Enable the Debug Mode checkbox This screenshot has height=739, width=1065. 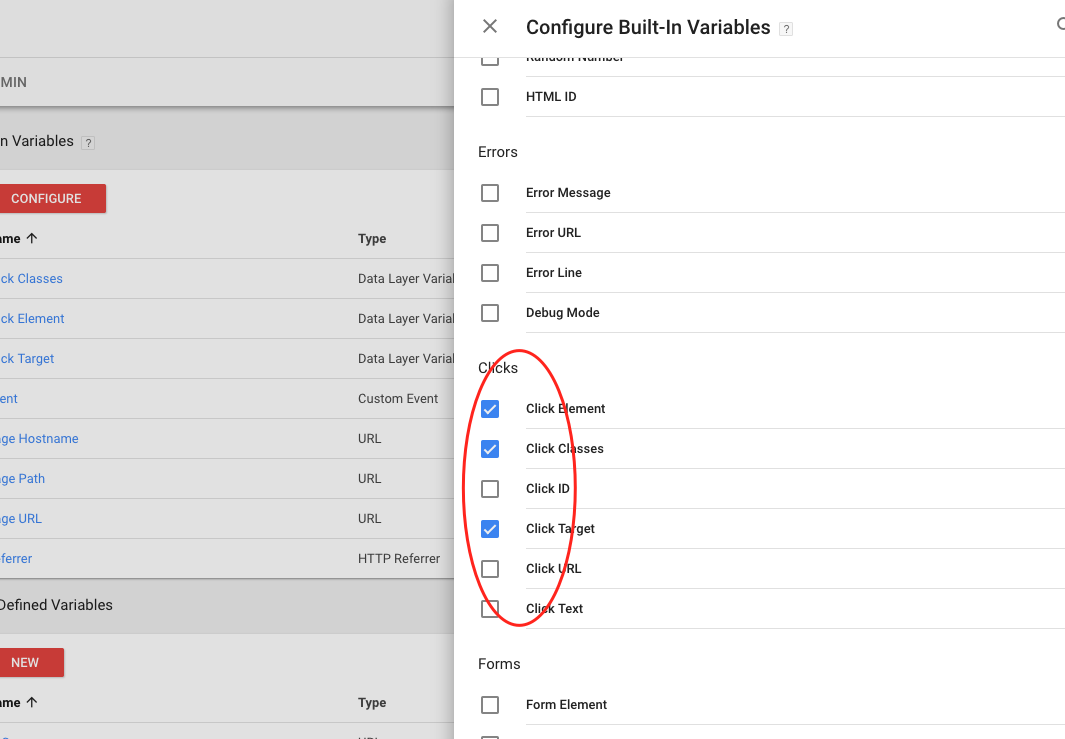490,313
